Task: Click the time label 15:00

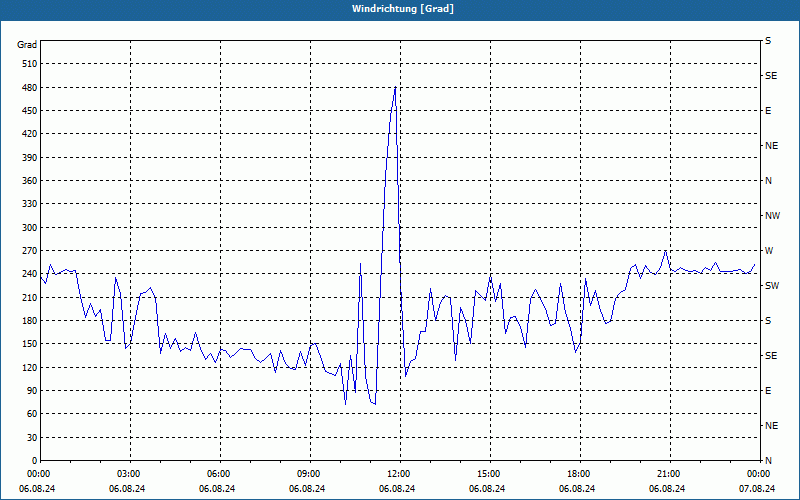Action: (x=490, y=473)
